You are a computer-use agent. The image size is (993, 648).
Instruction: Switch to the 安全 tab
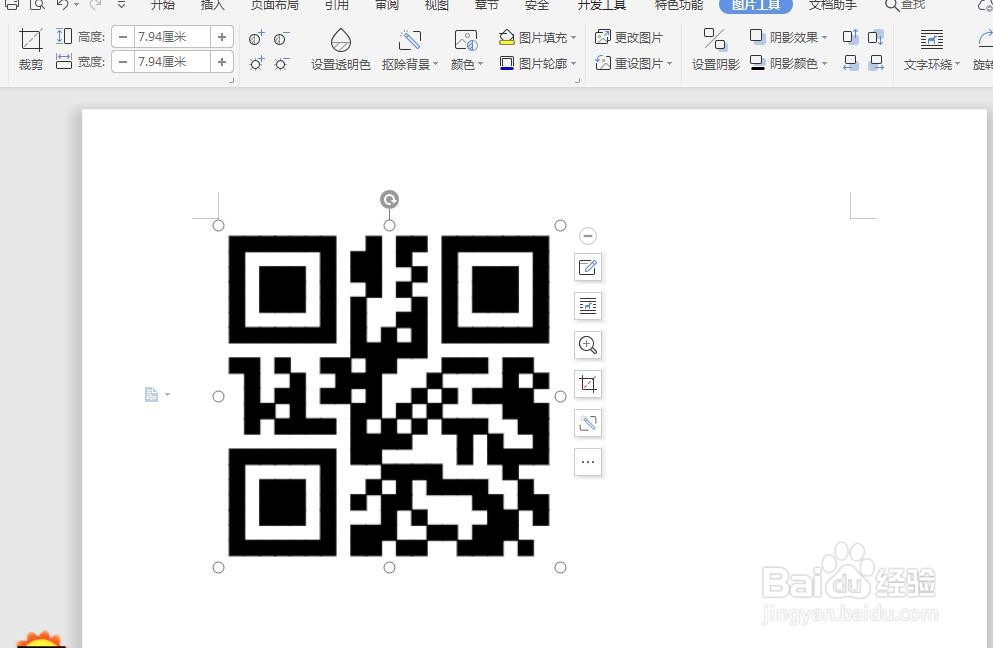[x=537, y=5]
